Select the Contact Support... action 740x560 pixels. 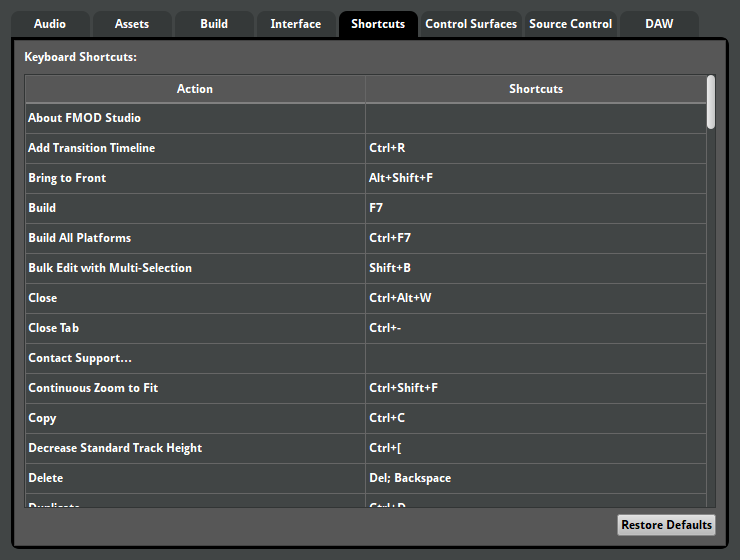point(195,358)
